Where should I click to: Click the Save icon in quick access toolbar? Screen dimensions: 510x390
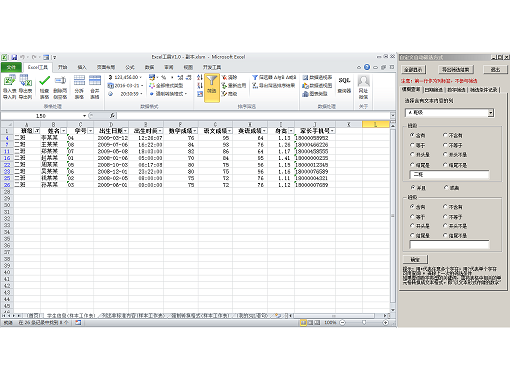tap(14, 57)
